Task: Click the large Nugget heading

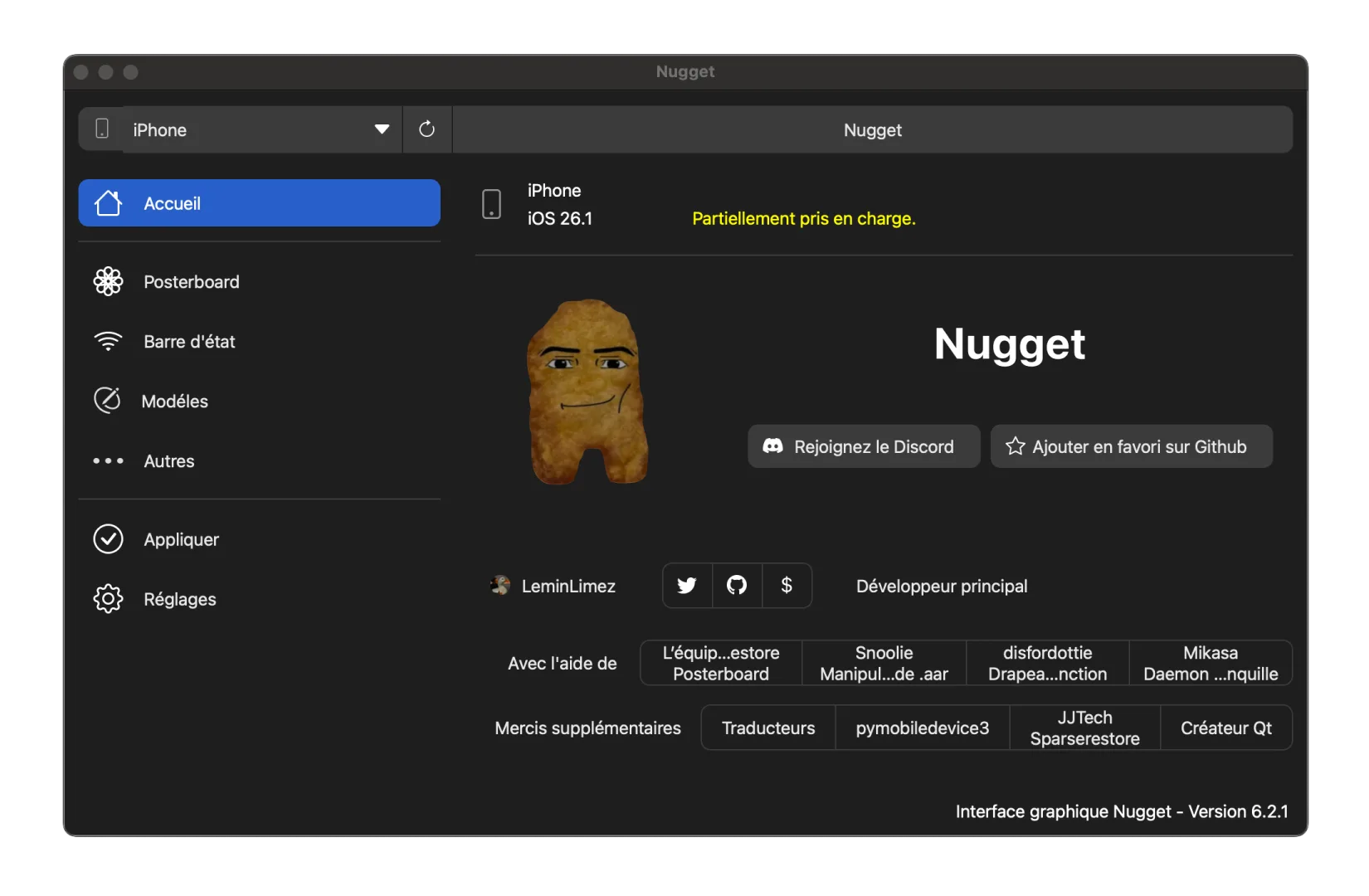Action: click(x=1010, y=343)
